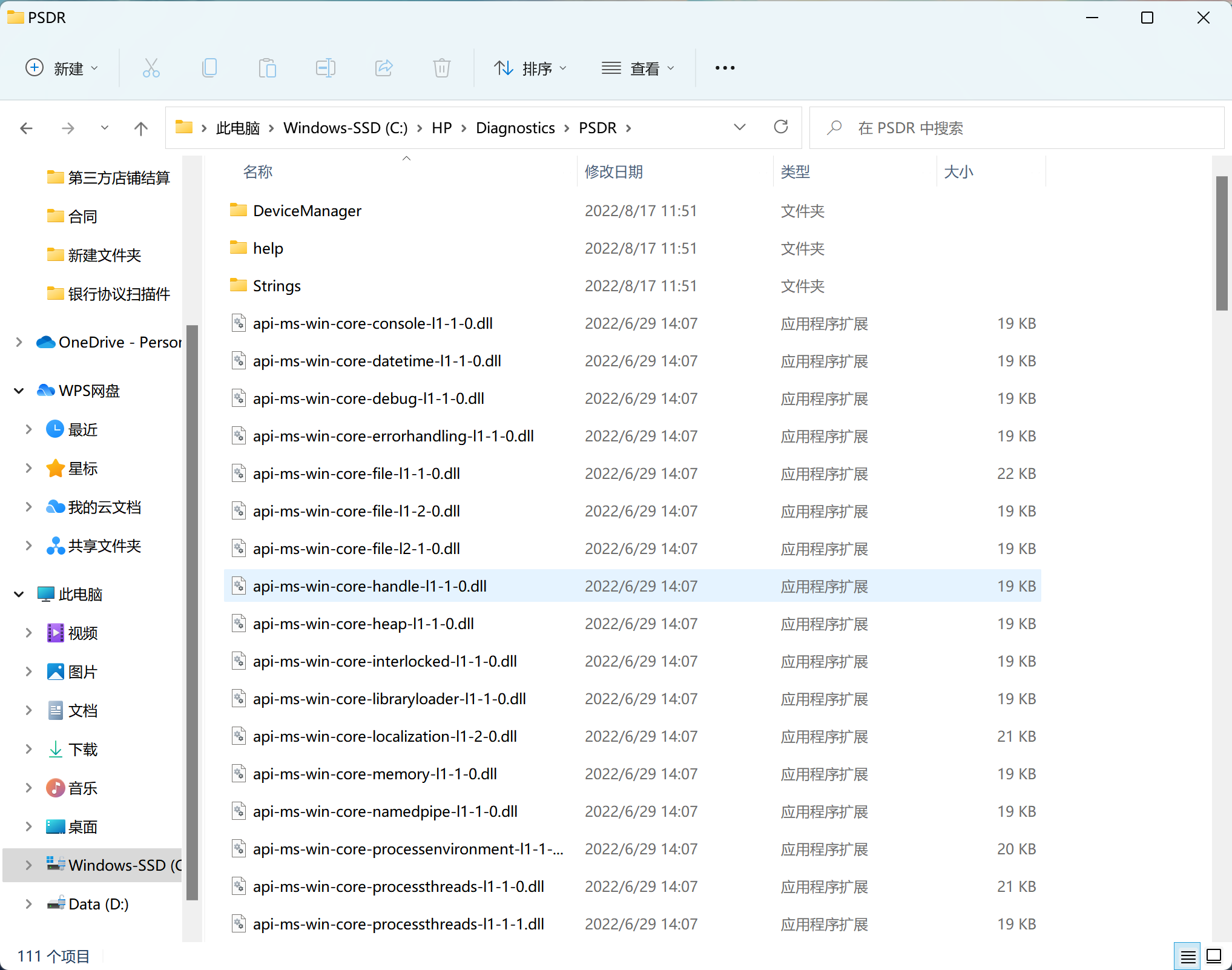
Task: Refresh the folder with the refresh icon
Action: 781,127
